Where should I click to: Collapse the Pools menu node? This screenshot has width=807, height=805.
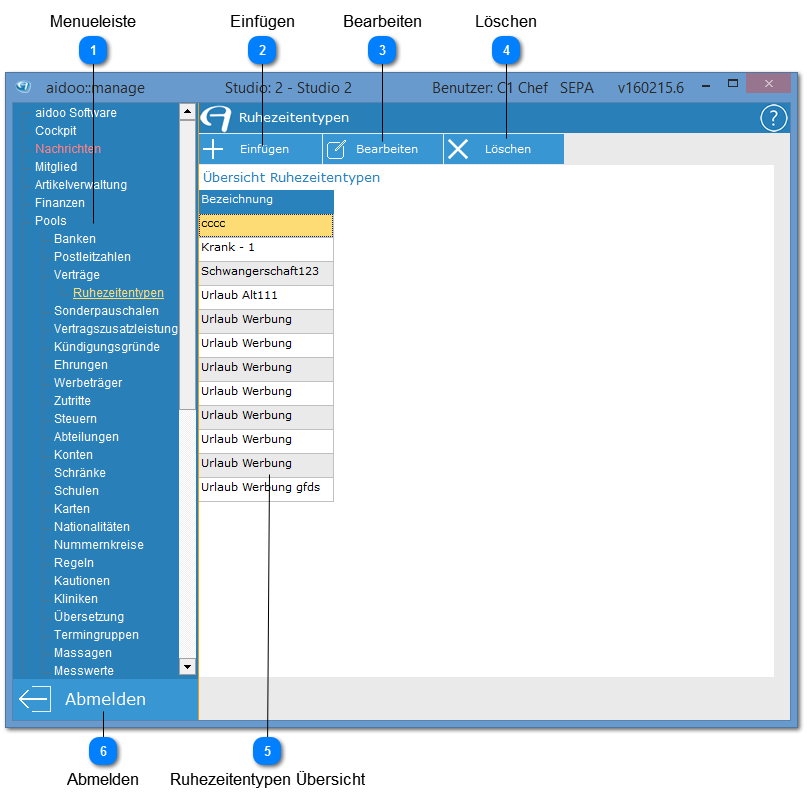(x=50, y=221)
